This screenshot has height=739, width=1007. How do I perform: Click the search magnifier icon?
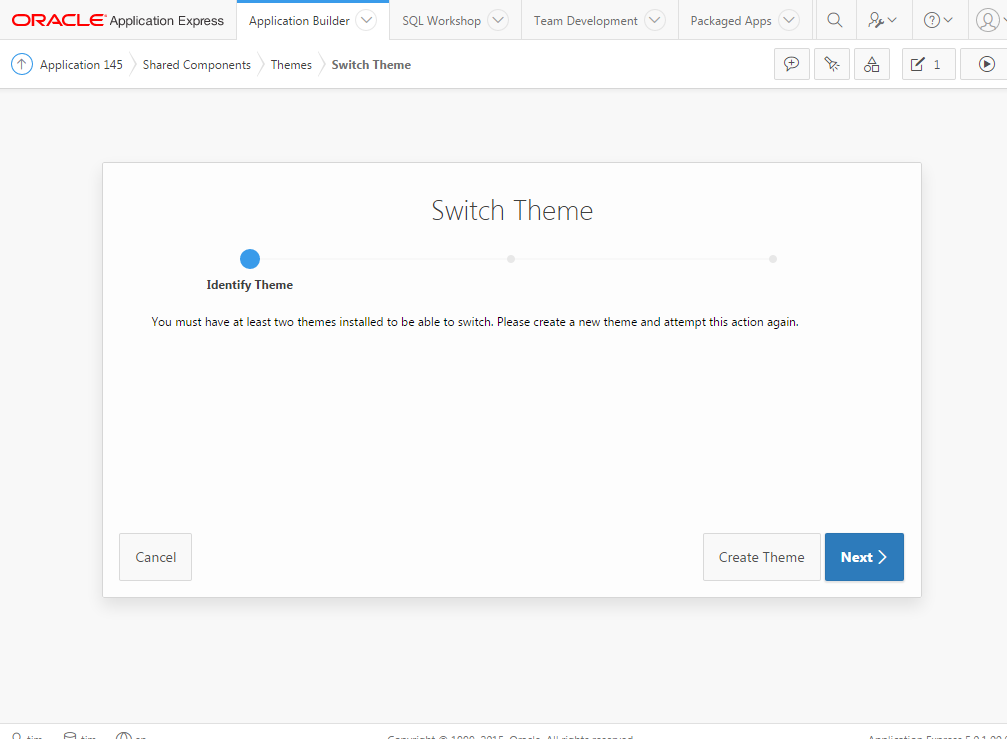click(x=835, y=20)
